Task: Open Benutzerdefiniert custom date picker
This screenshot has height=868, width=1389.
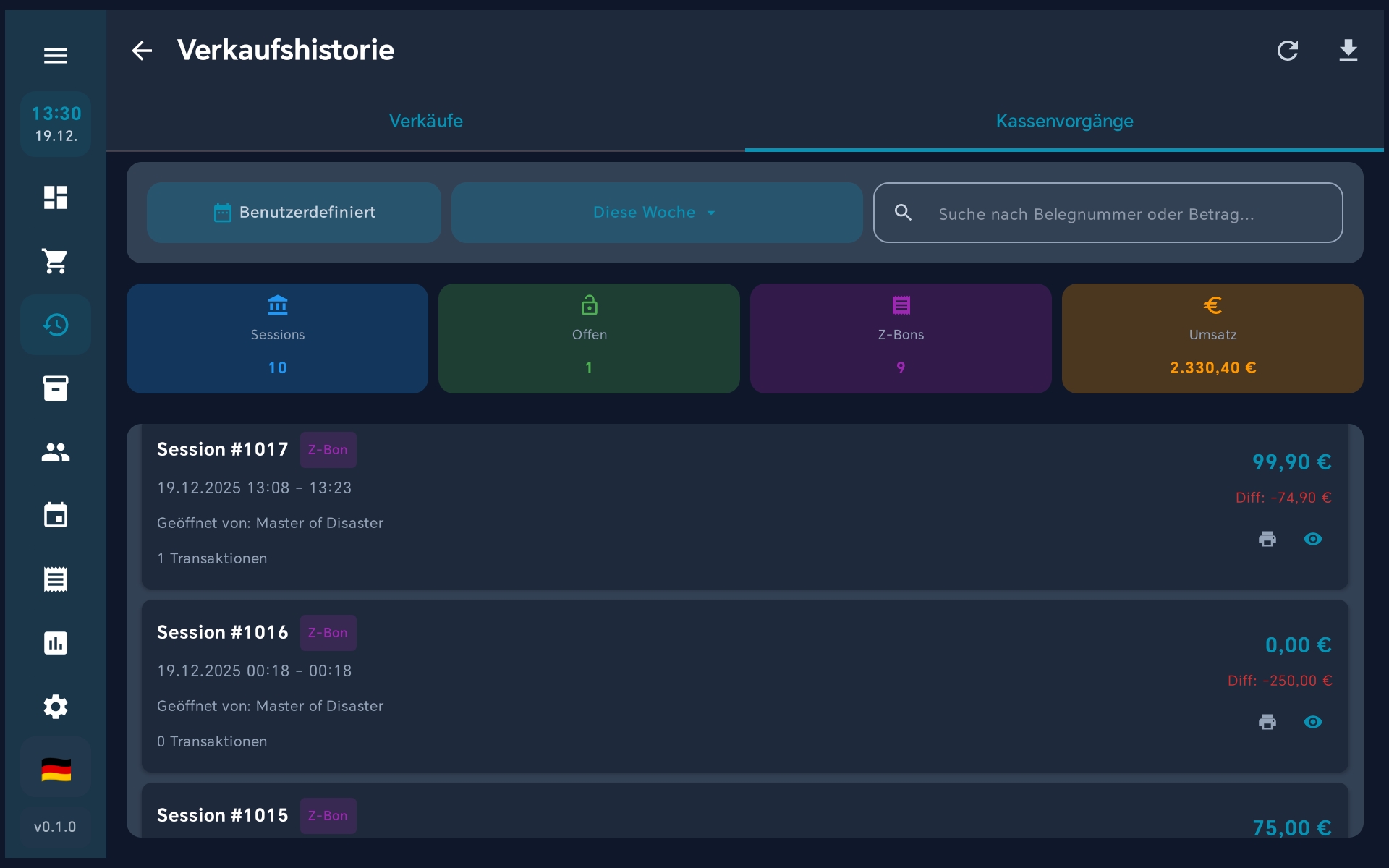Action: [294, 213]
